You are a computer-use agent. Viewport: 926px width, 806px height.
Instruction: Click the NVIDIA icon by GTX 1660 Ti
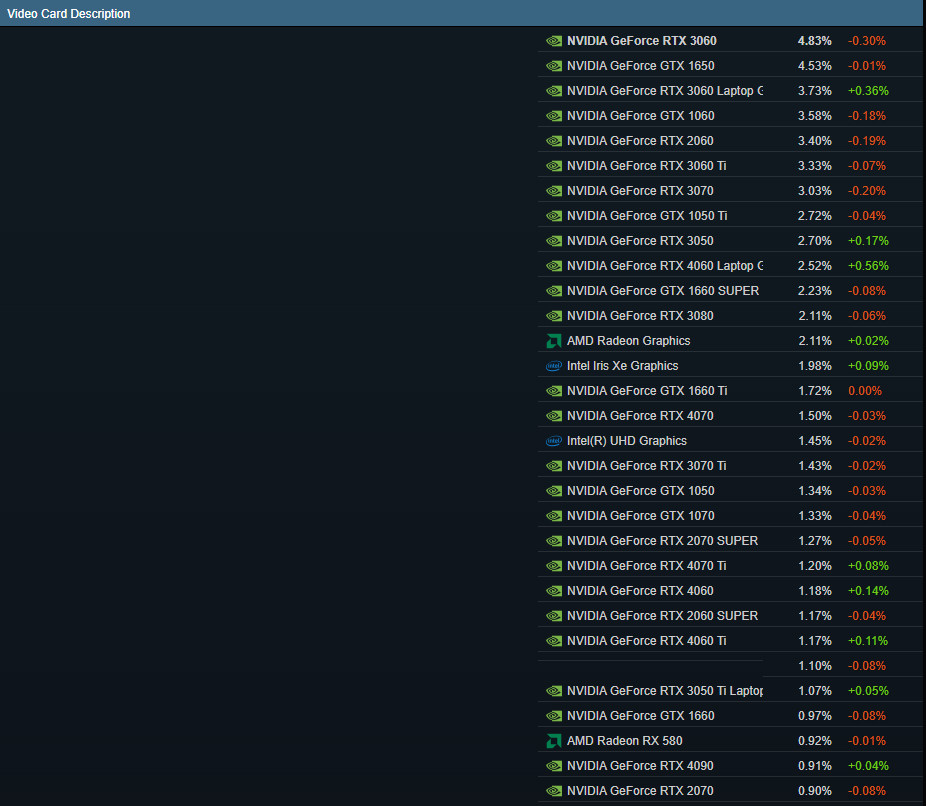(554, 391)
